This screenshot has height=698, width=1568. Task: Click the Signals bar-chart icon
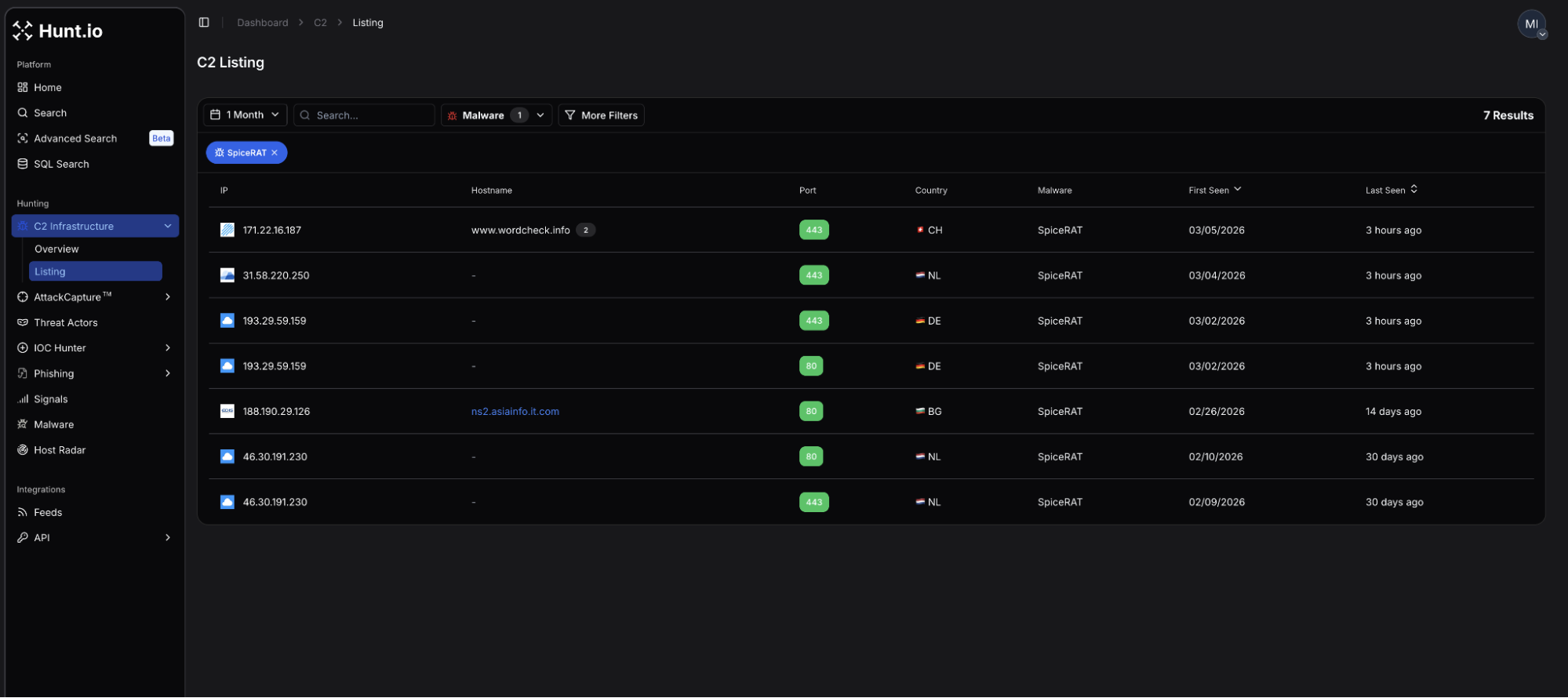pos(23,399)
